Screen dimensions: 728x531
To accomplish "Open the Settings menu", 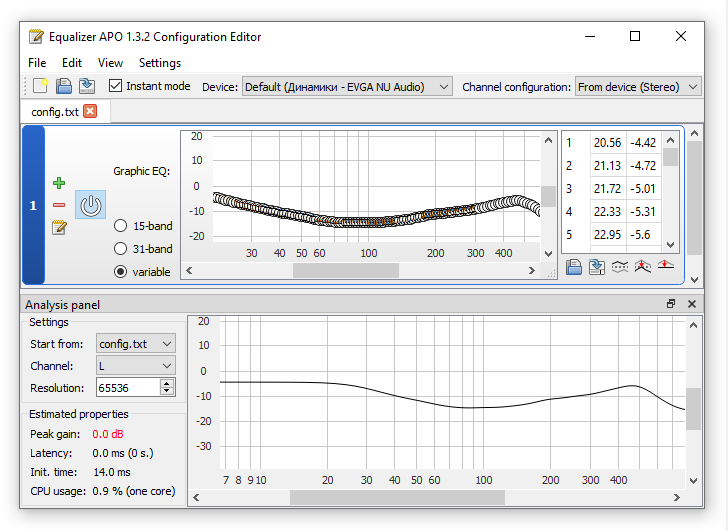I will click(x=160, y=63).
